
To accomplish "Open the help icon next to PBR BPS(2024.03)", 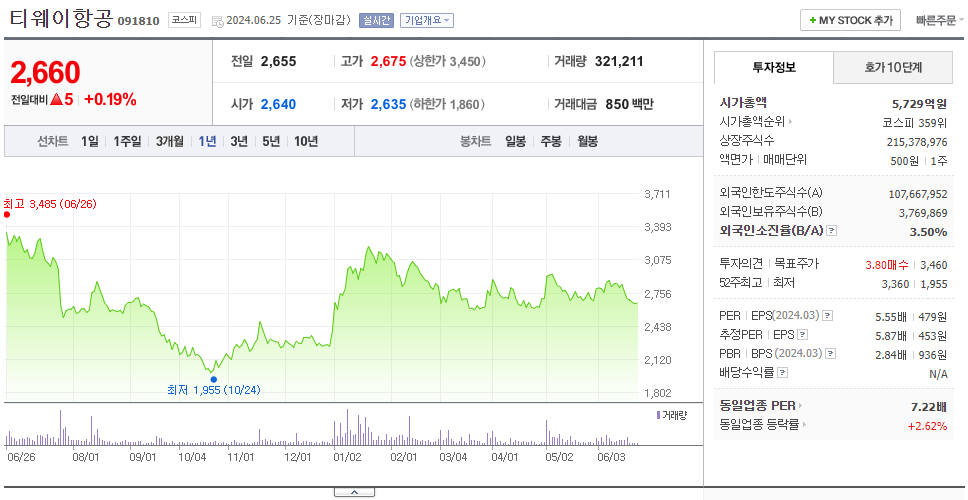I will (x=831, y=354).
